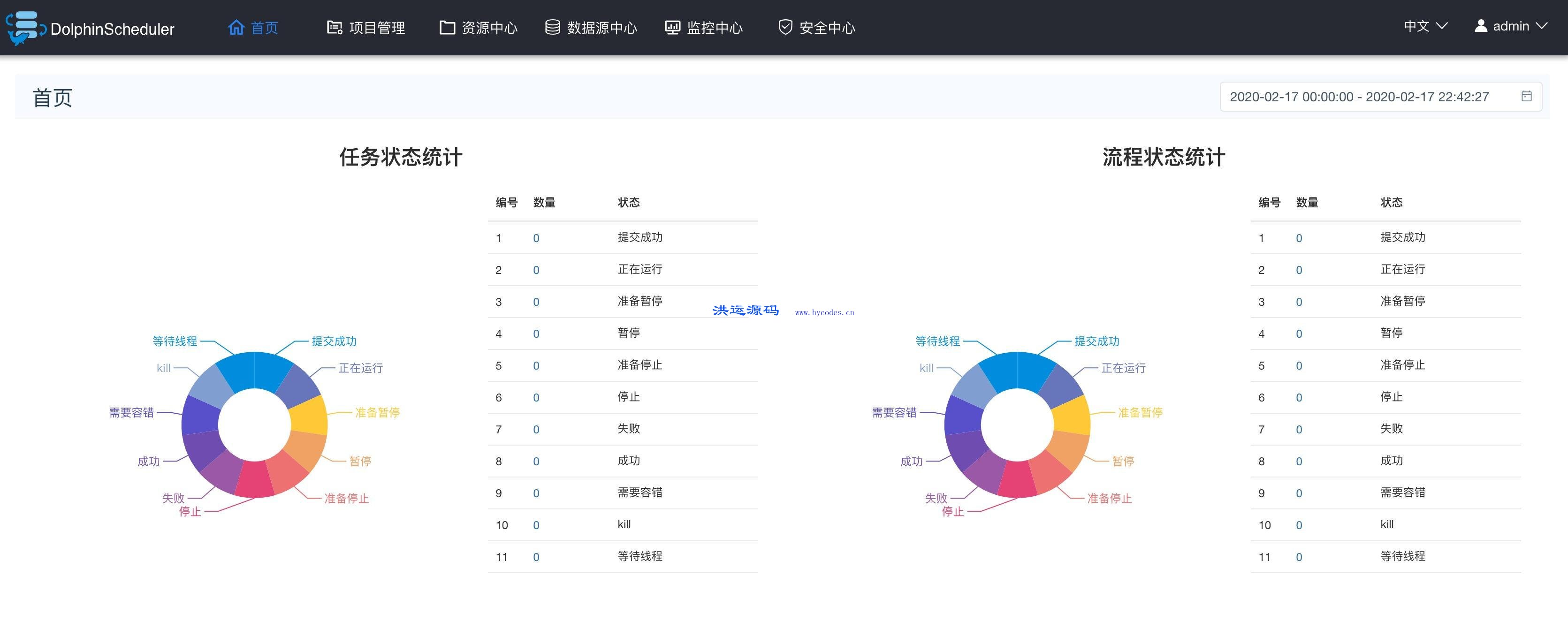Open the date range picker field
Viewport: 1568px width, 621px height.
(x=1359, y=97)
